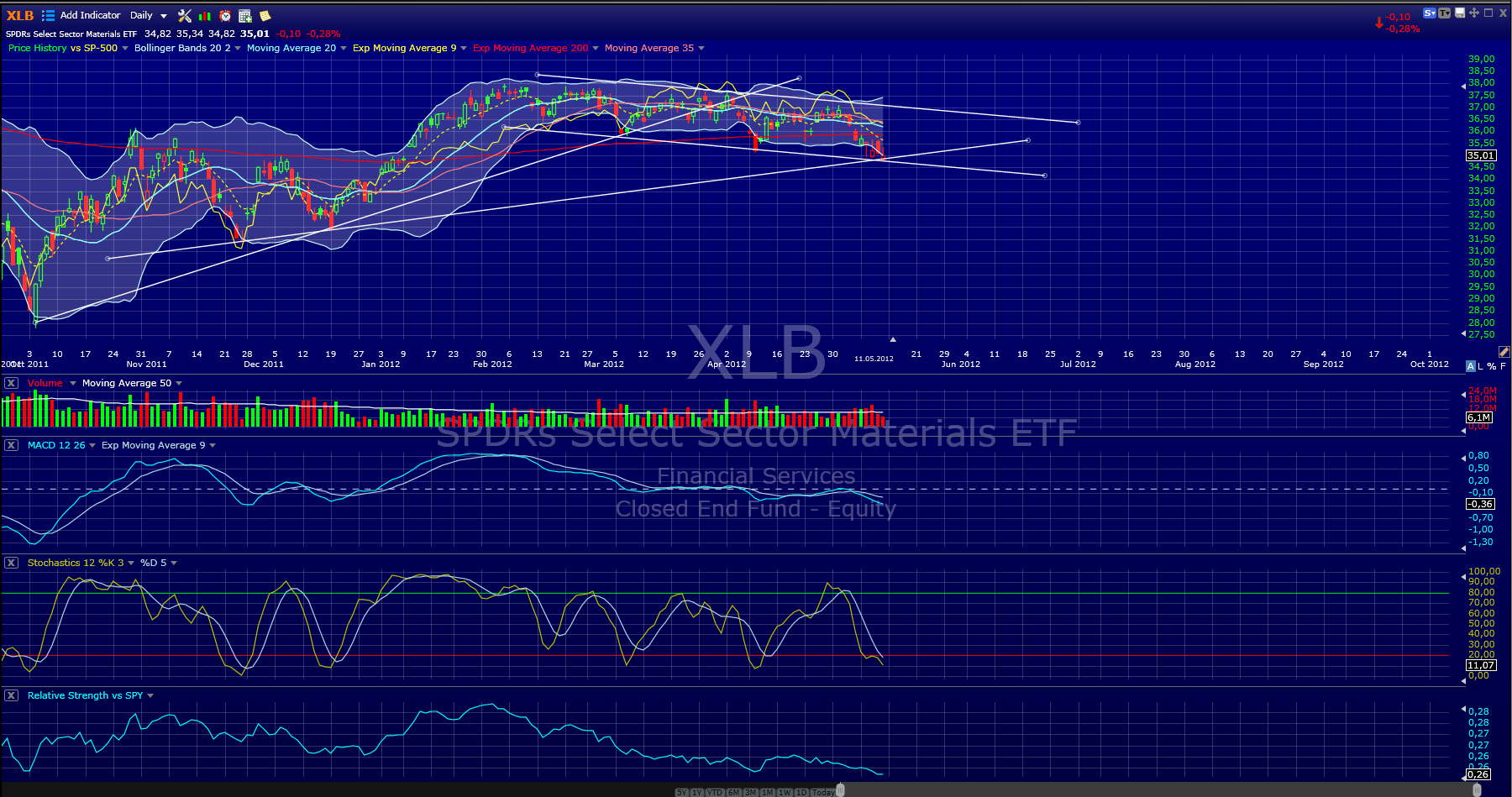Select the 6M time range button

[x=734, y=792]
